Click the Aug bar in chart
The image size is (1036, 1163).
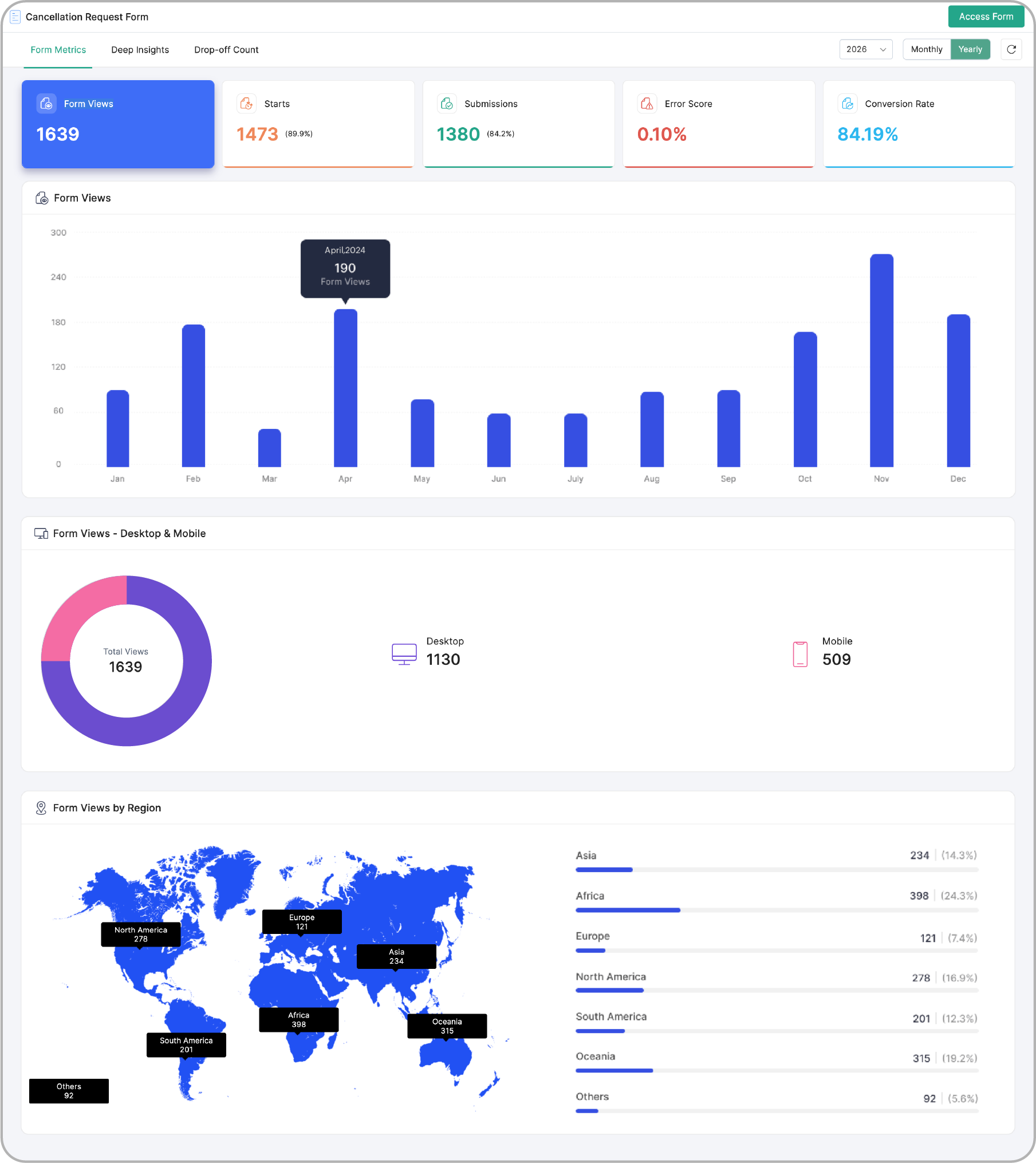click(652, 429)
